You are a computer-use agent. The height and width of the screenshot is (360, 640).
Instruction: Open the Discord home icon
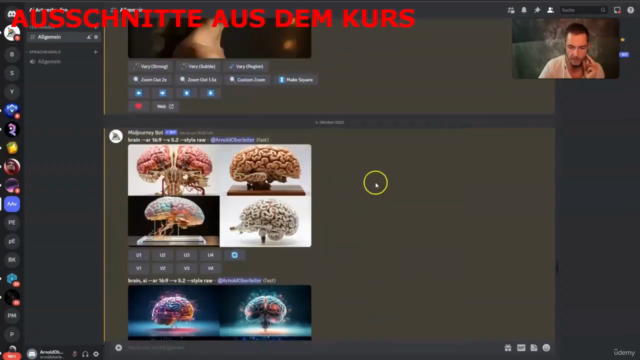coord(11,13)
